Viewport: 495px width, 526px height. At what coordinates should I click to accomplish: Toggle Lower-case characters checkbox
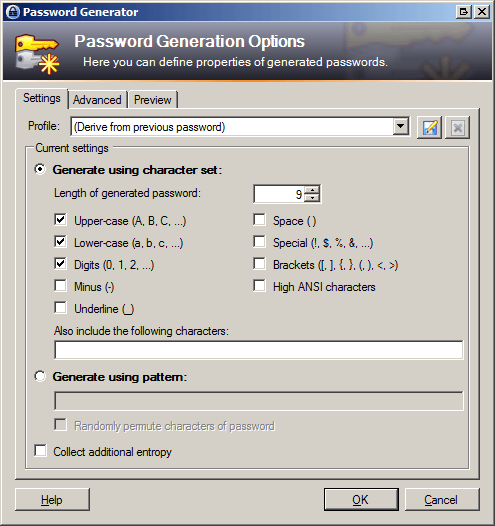click(60, 242)
